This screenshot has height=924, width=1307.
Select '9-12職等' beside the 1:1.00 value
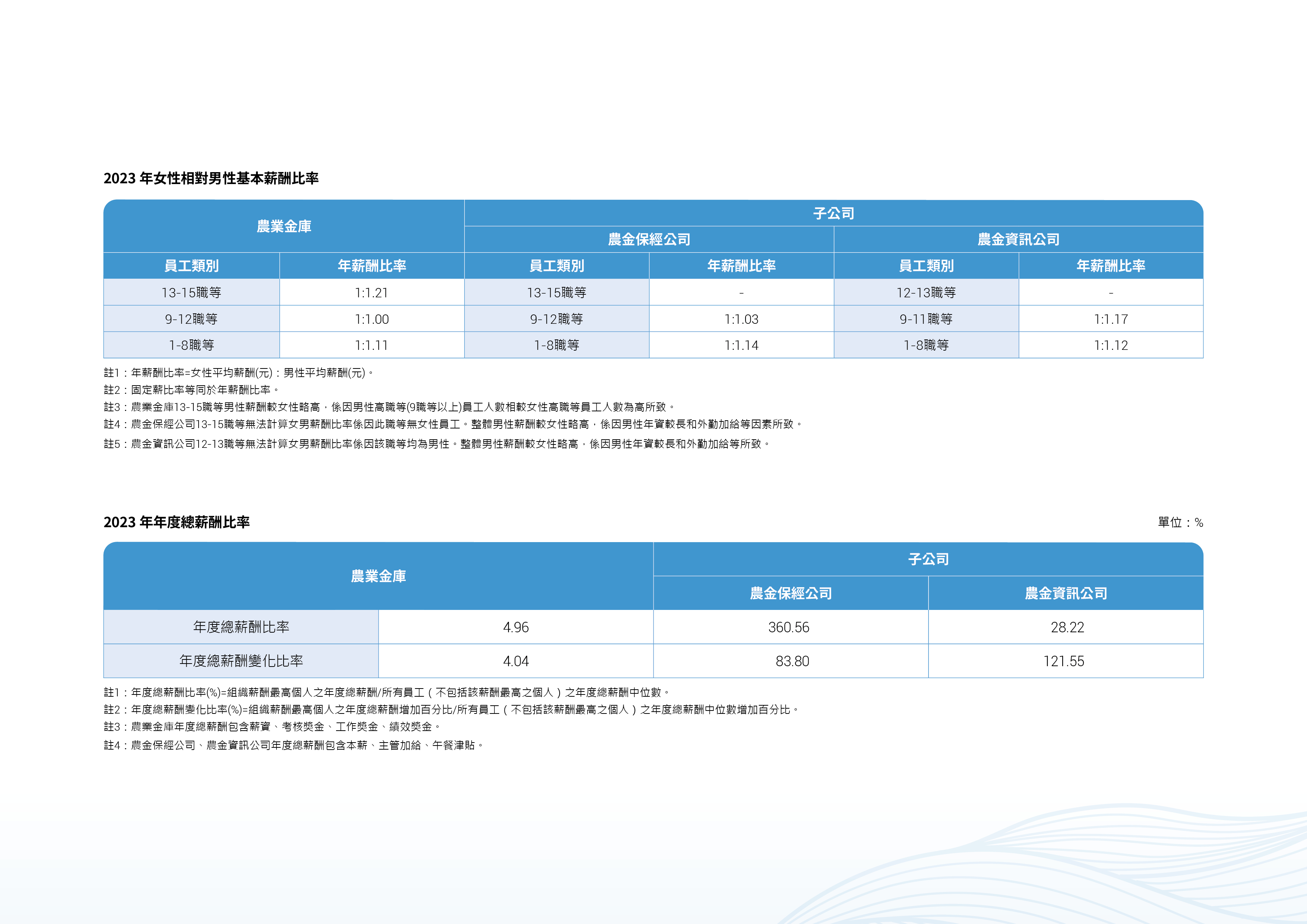pos(191,319)
